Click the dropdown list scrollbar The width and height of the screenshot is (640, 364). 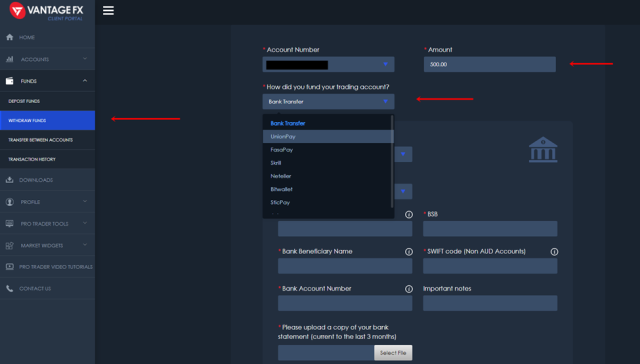point(392,161)
